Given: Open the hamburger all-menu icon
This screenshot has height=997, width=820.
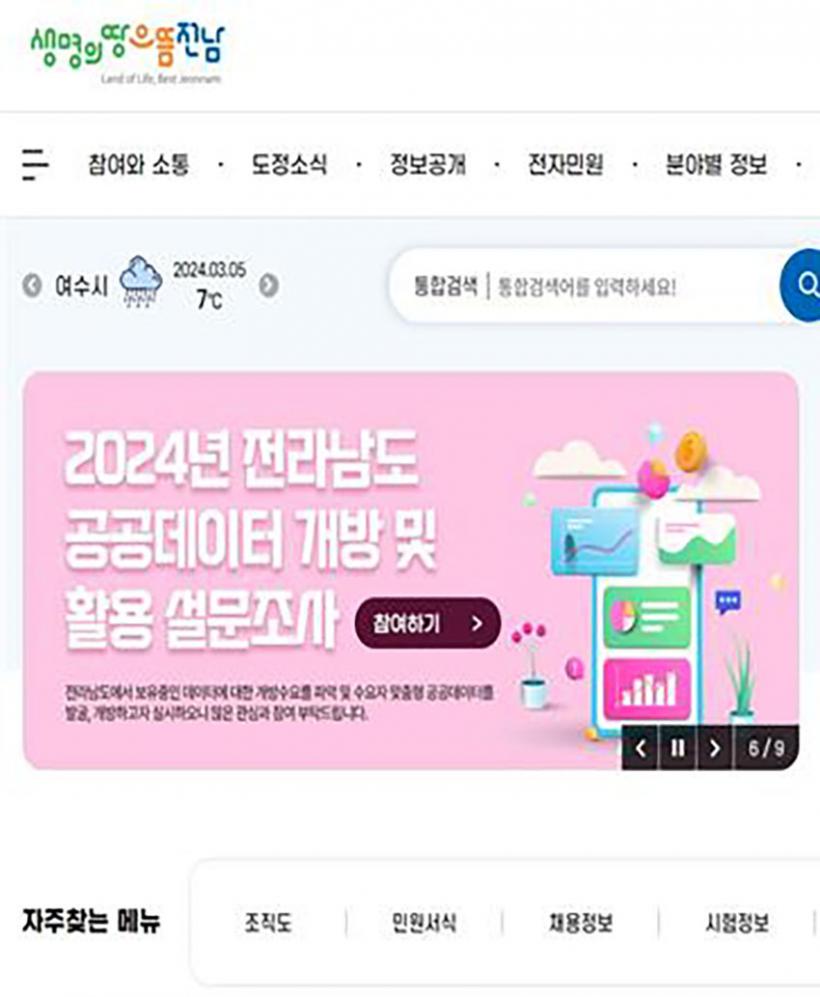Looking at the screenshot, I should pos(34,165).
